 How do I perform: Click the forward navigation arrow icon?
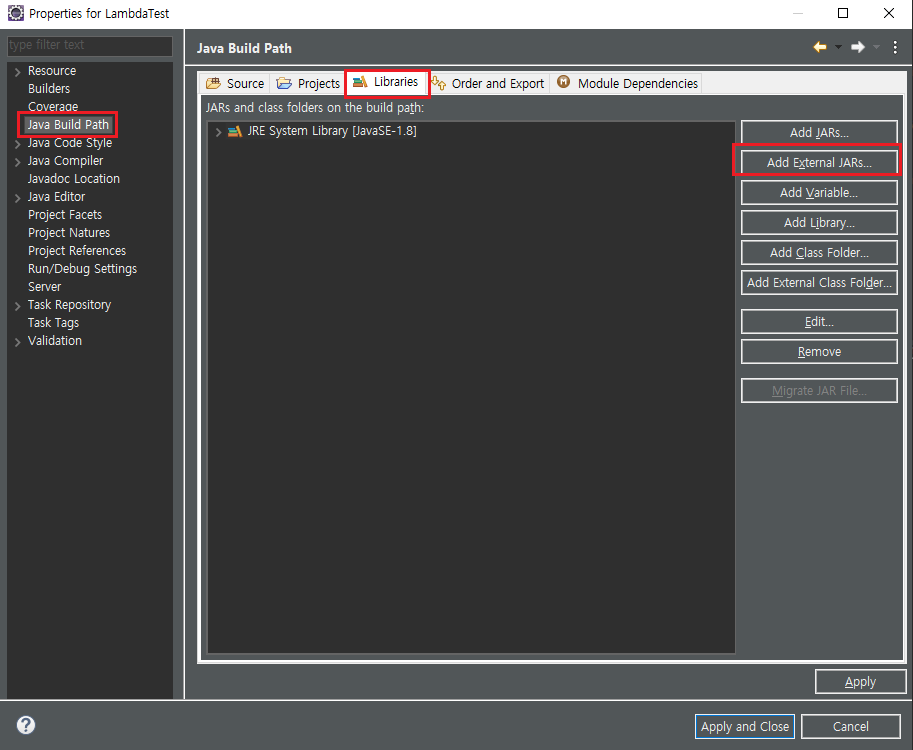pyautogui.click(x=858, y=47)
